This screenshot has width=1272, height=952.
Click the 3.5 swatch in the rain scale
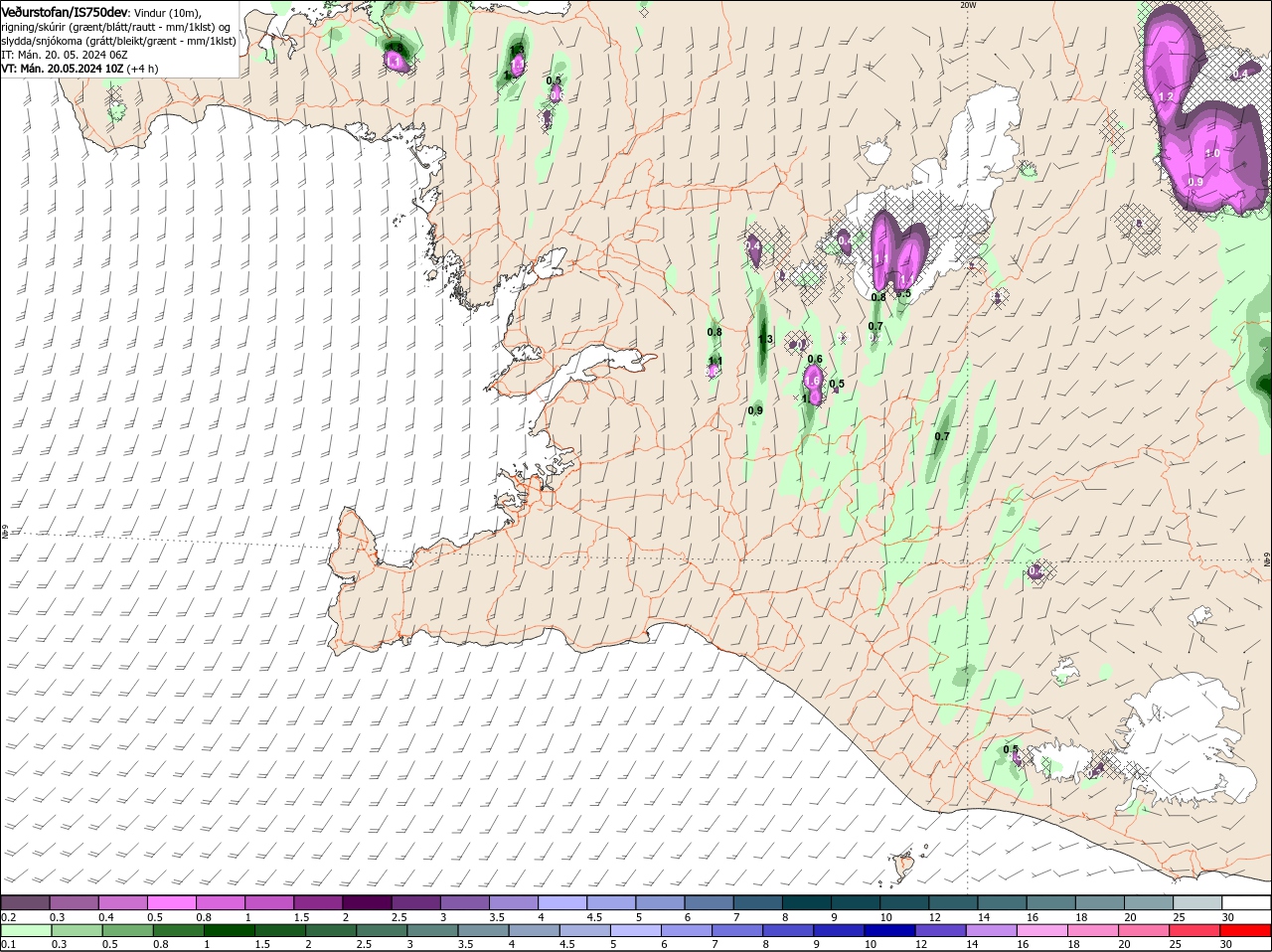pyautogui.click(x=485, y=930)
